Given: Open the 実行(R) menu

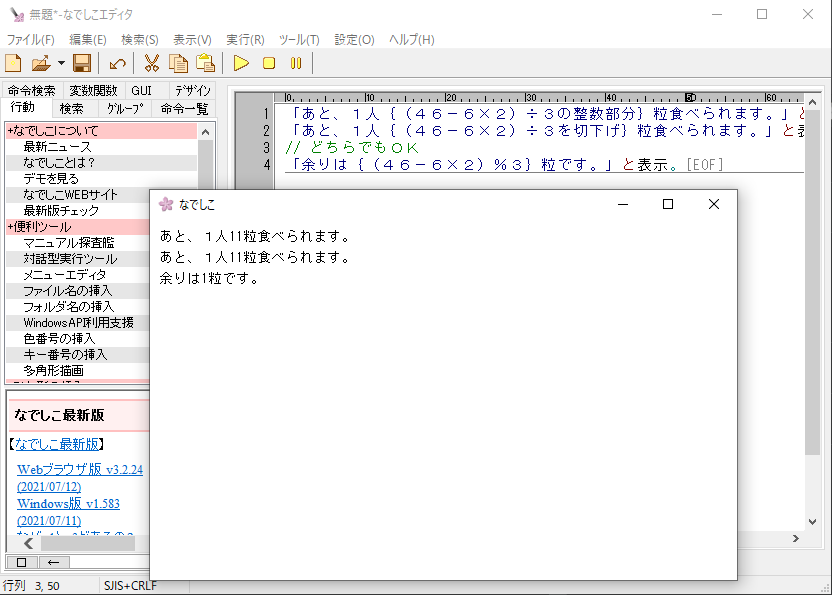Looking at the screenshot, I should (x=245, y=40).
